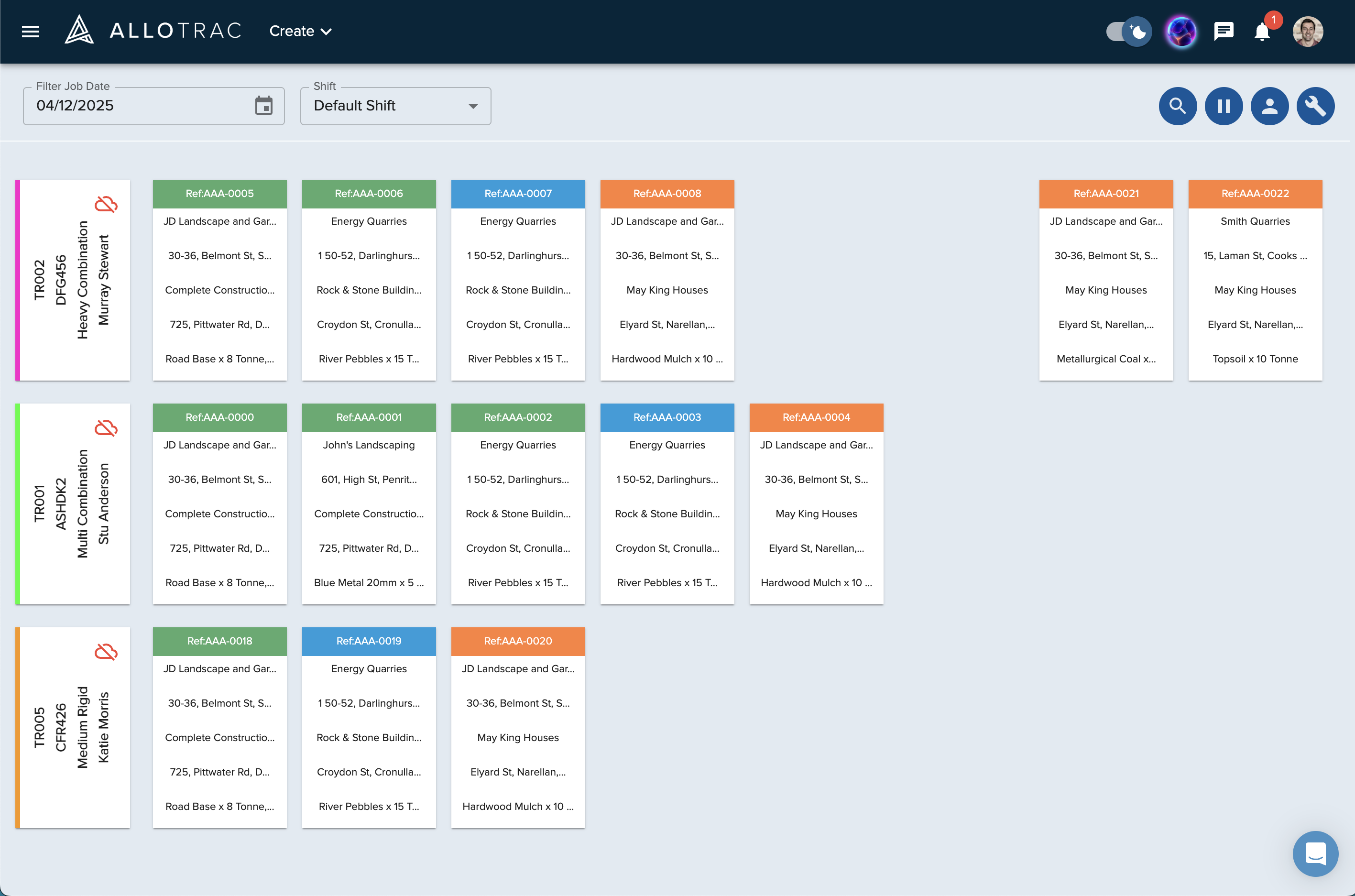
Task: Click Hardwood Mulch line in AAA-0008
Action: tap(667, 359)
